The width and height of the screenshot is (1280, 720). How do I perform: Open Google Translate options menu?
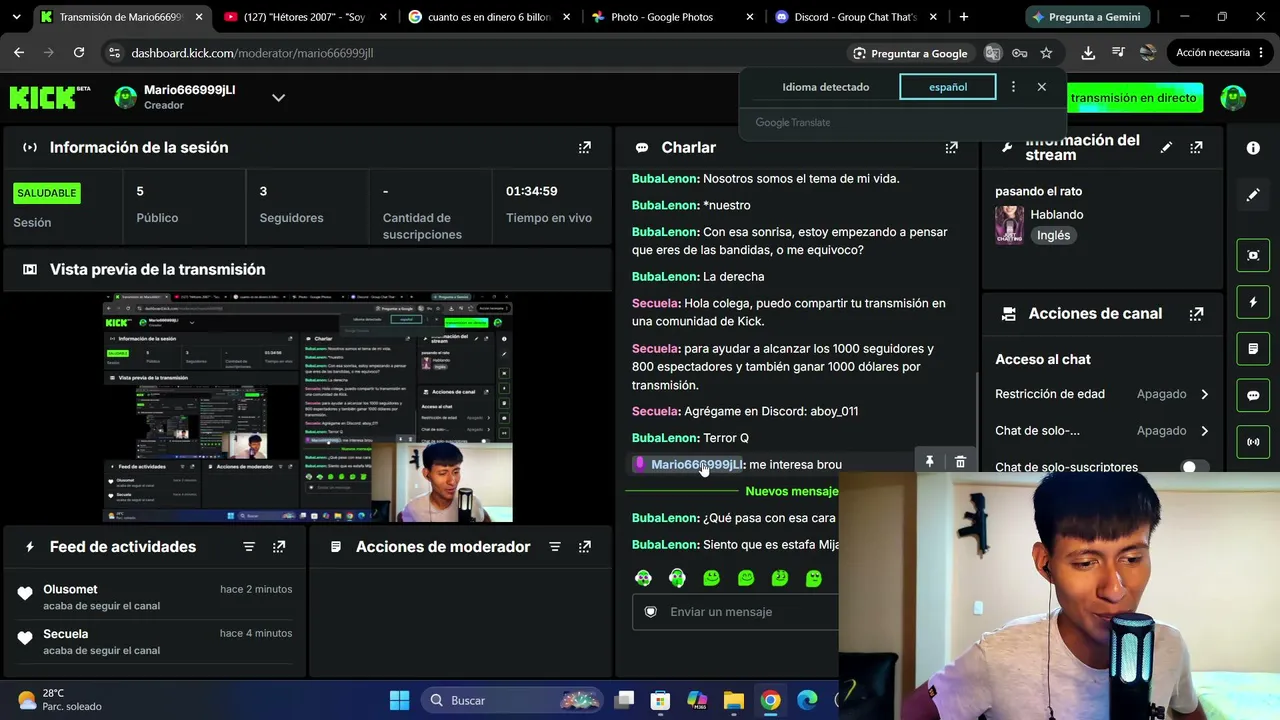1013,87
